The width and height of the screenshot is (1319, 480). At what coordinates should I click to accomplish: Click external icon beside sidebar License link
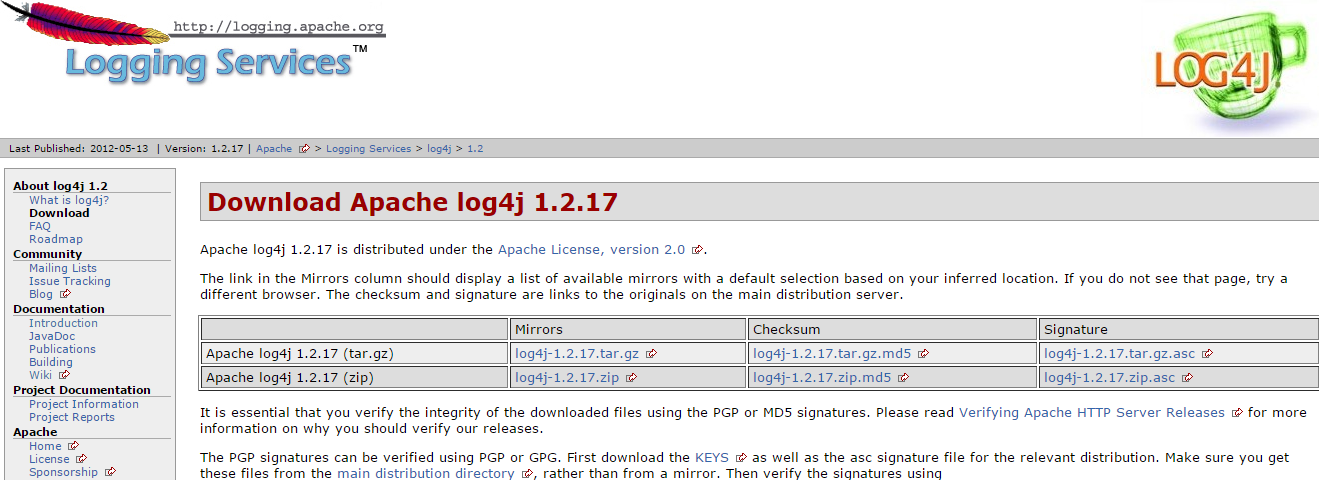pyautogui.click(x=81, y=460)
